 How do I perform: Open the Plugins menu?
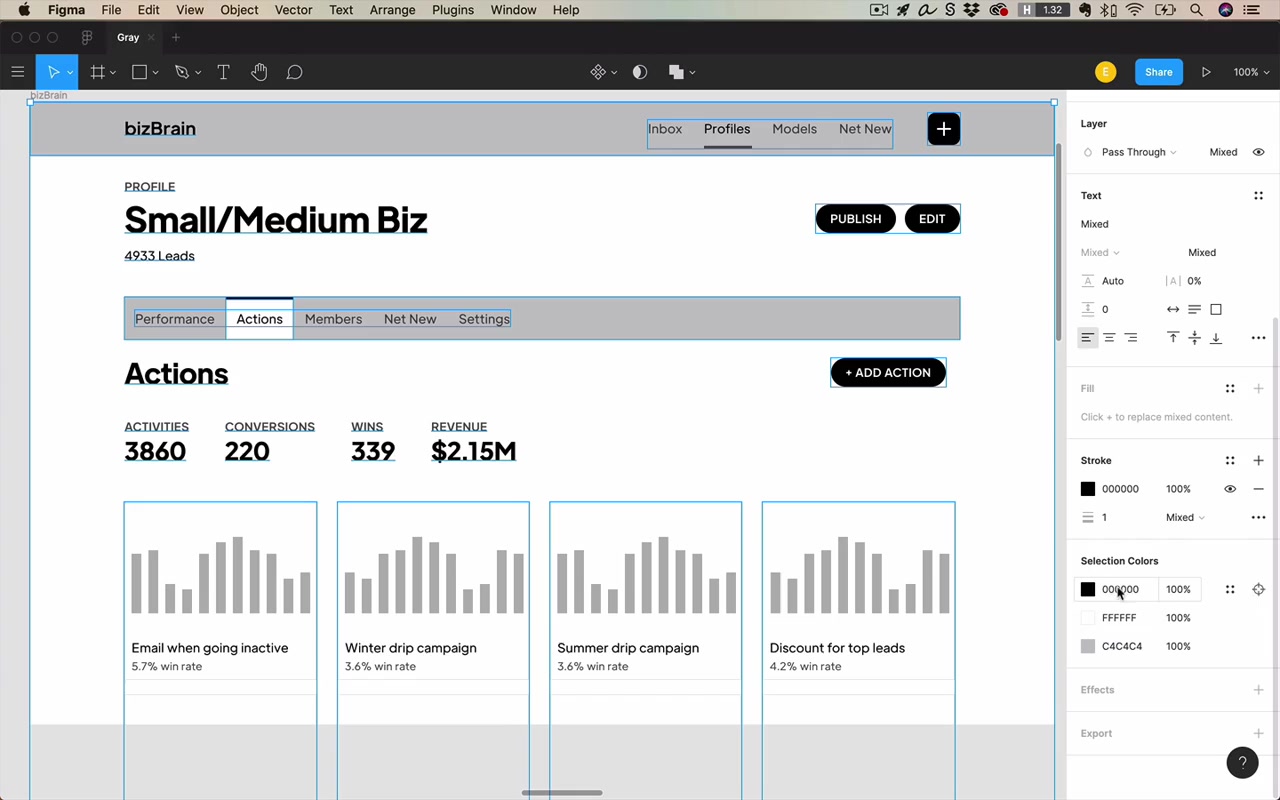453,10
